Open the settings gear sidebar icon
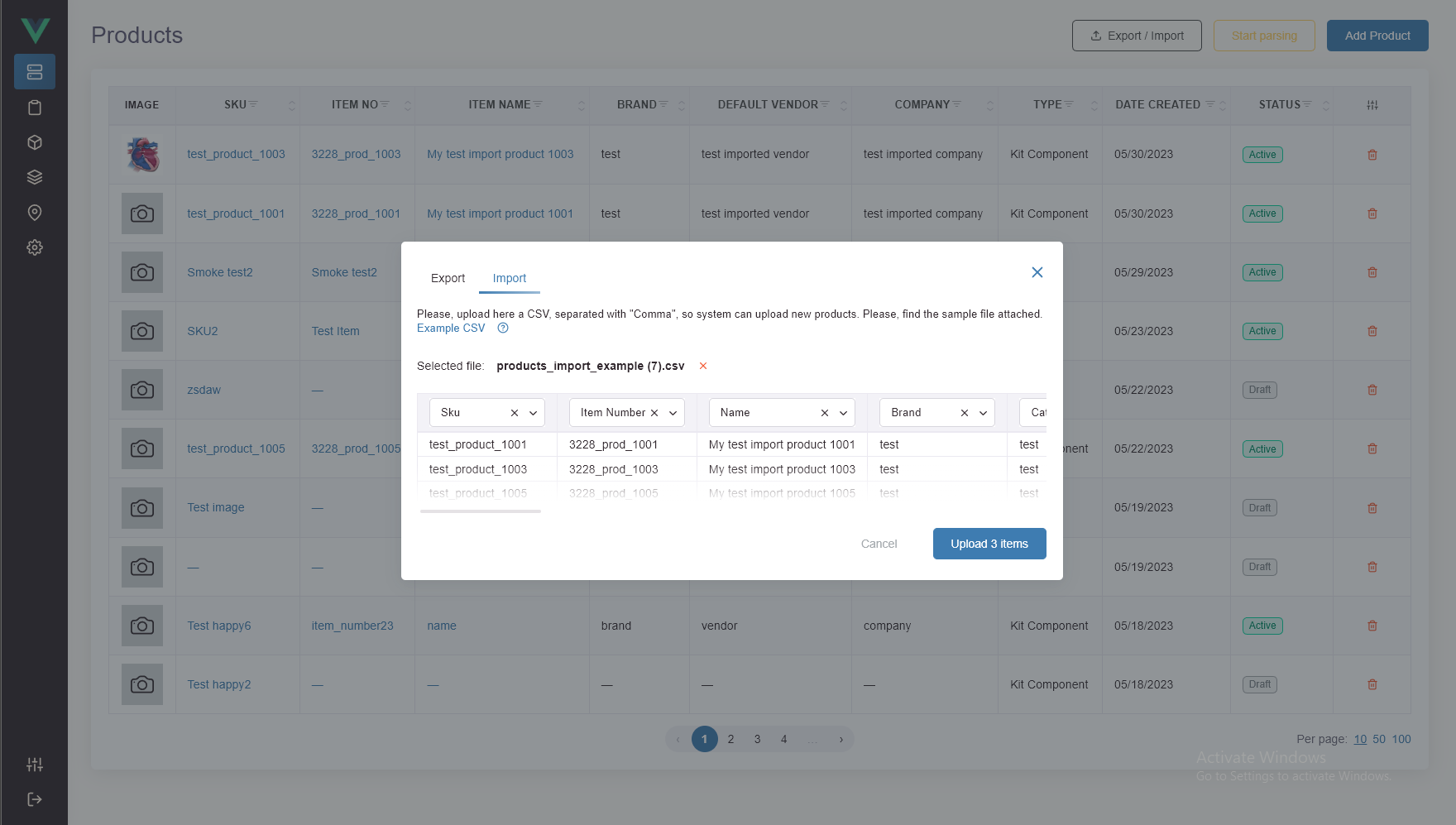The height and width of the screenshot is (825, 1456). [35, 247]
